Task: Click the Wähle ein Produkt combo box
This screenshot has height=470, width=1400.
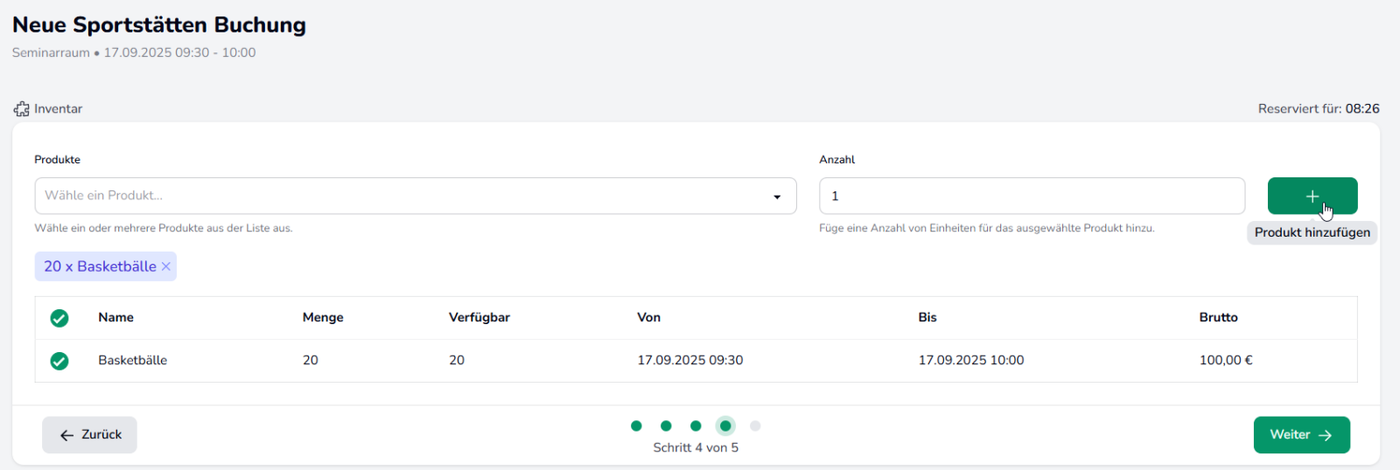Action: tap(415, 196)
